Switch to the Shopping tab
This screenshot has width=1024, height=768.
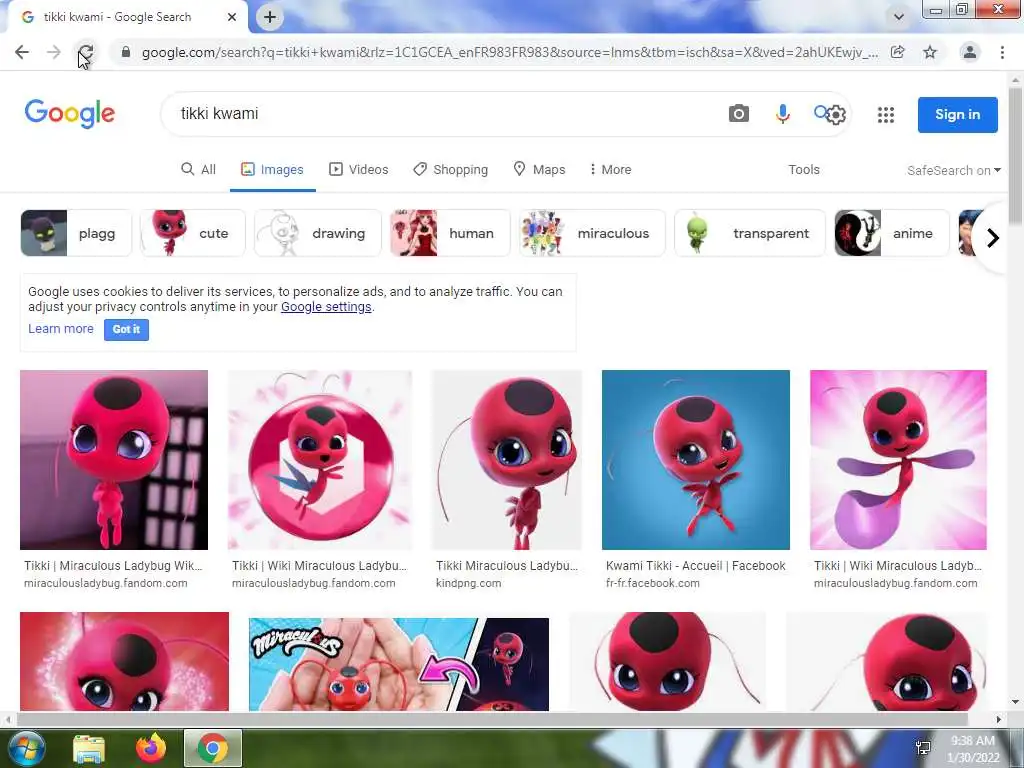coord(451,169)
